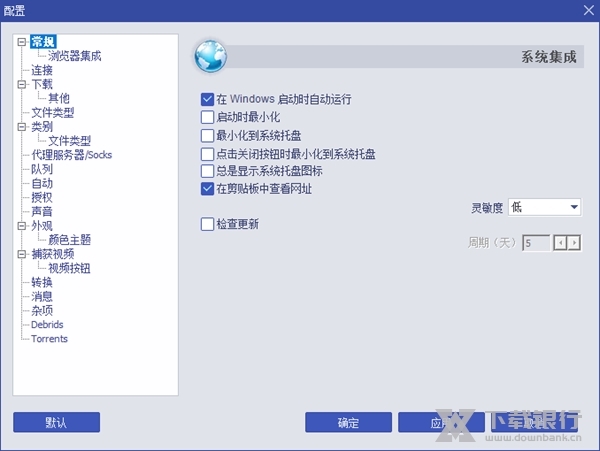Uncheck 在剪贴板中查看网址 option
Image resolution: width=600 pixels, height=451 pixels.
click(x=207, y=189)
